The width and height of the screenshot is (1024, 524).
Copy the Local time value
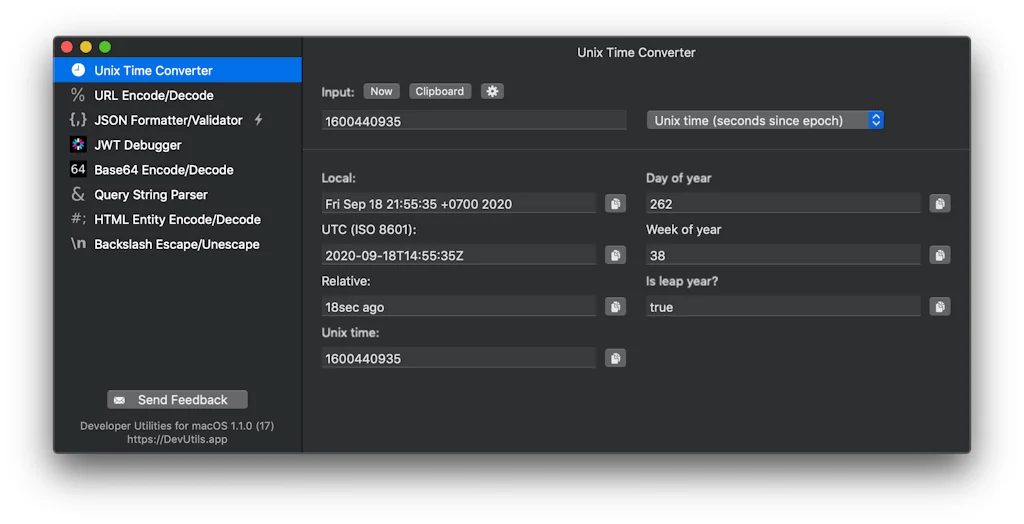[x=615, y=204]
